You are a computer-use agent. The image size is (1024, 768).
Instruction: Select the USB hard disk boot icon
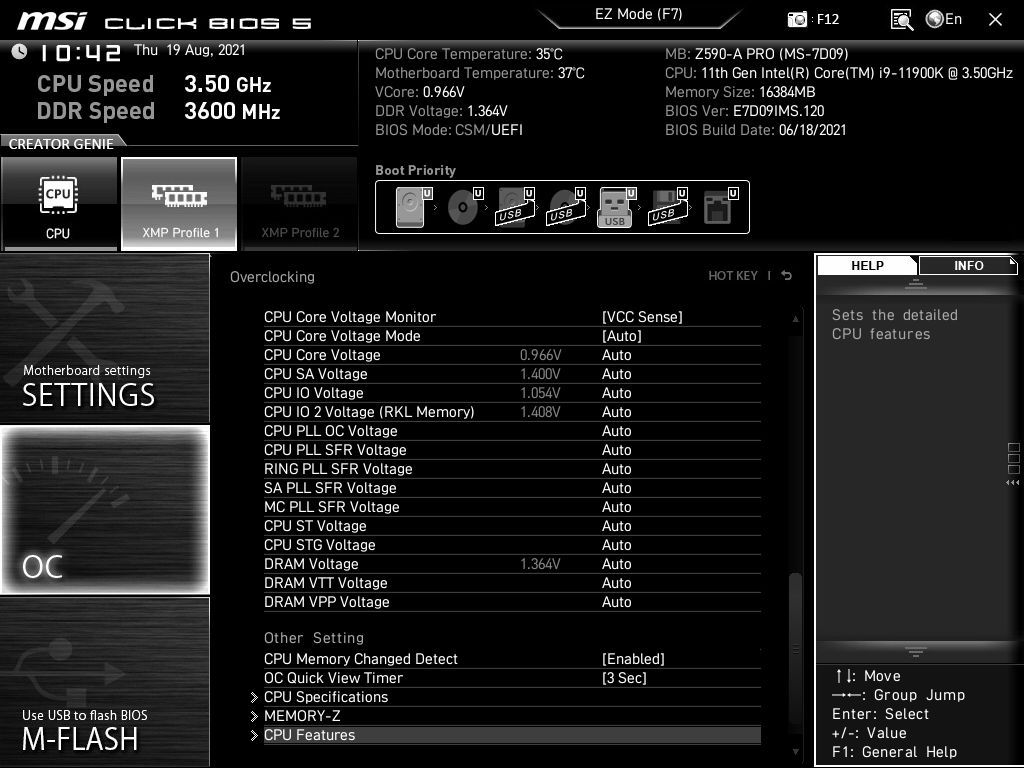516,207
